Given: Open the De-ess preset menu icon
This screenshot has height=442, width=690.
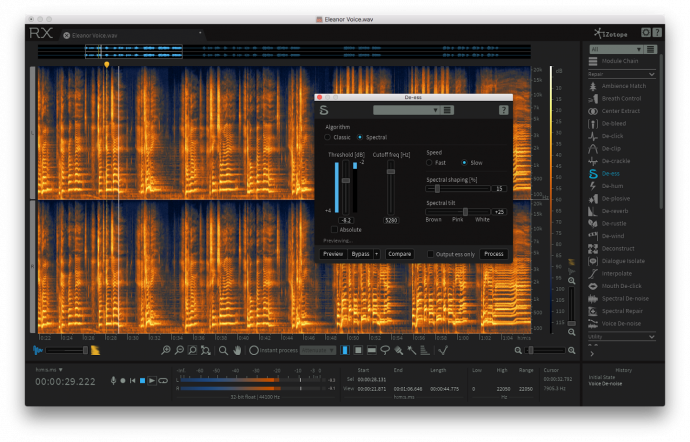Looking at the screenshot, I should [447, 110].
